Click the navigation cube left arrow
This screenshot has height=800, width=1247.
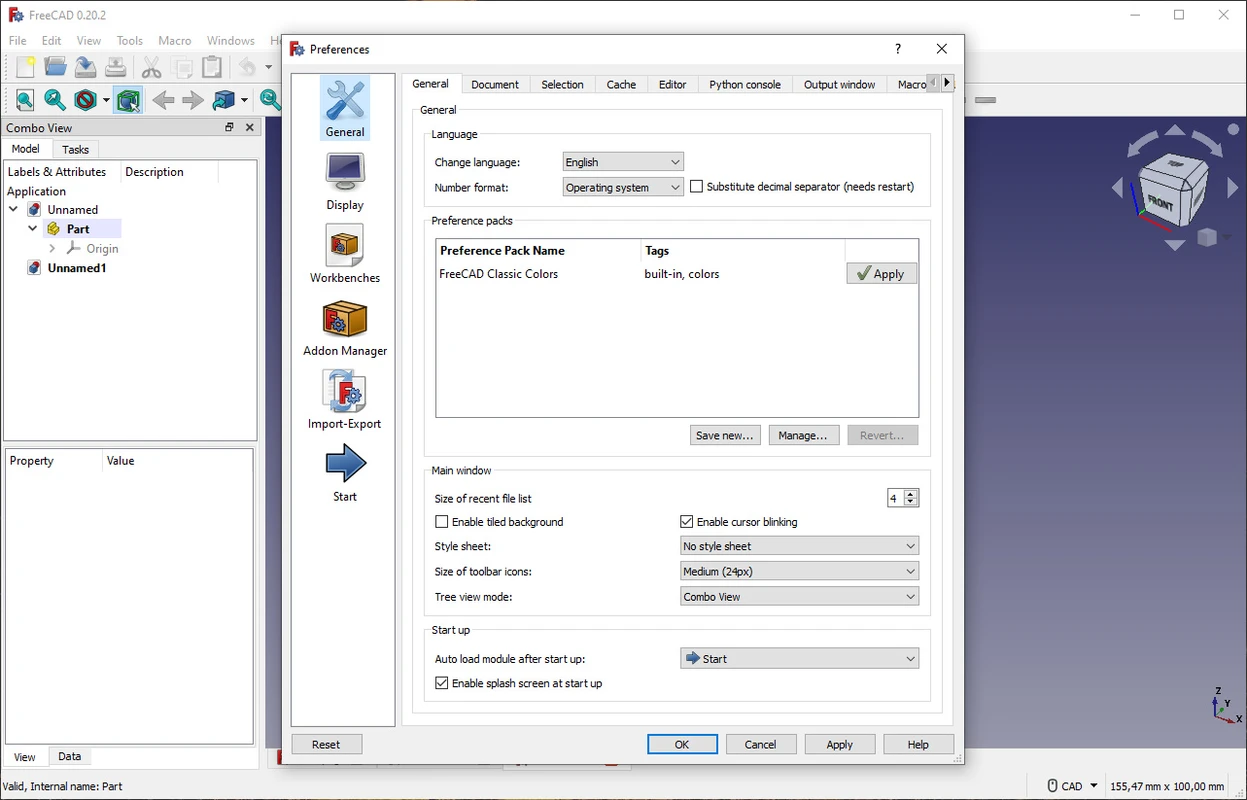[1119, 187]
